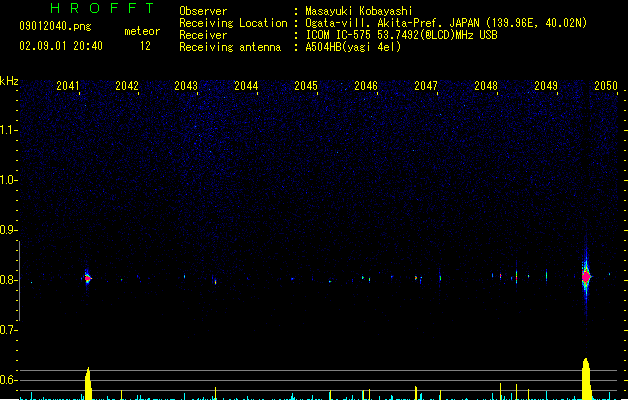Image resolution: width=629 pixels, height=400 pixels.
Task: Click the 2044 time axis label
Action: click(x=246, y=86)
